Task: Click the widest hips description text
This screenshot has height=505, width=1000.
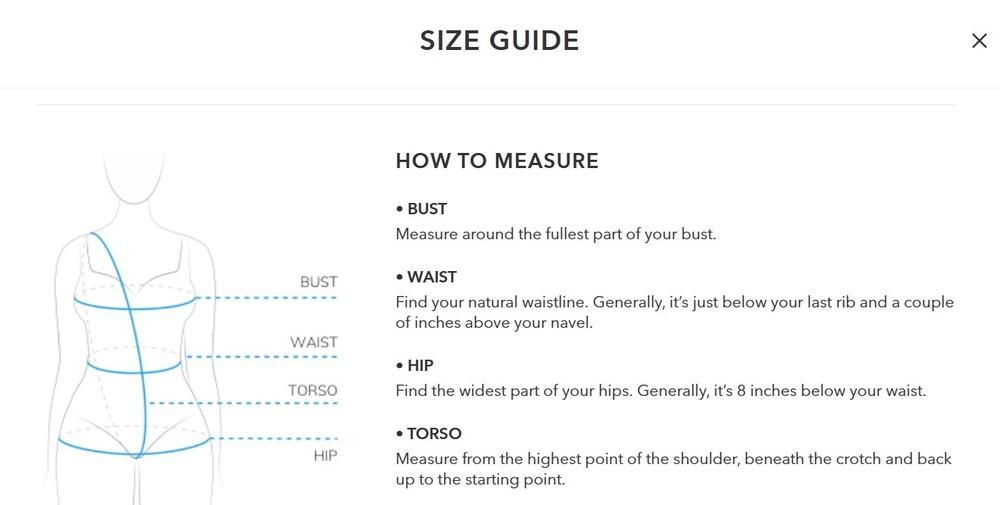Action: click(661, 391)
